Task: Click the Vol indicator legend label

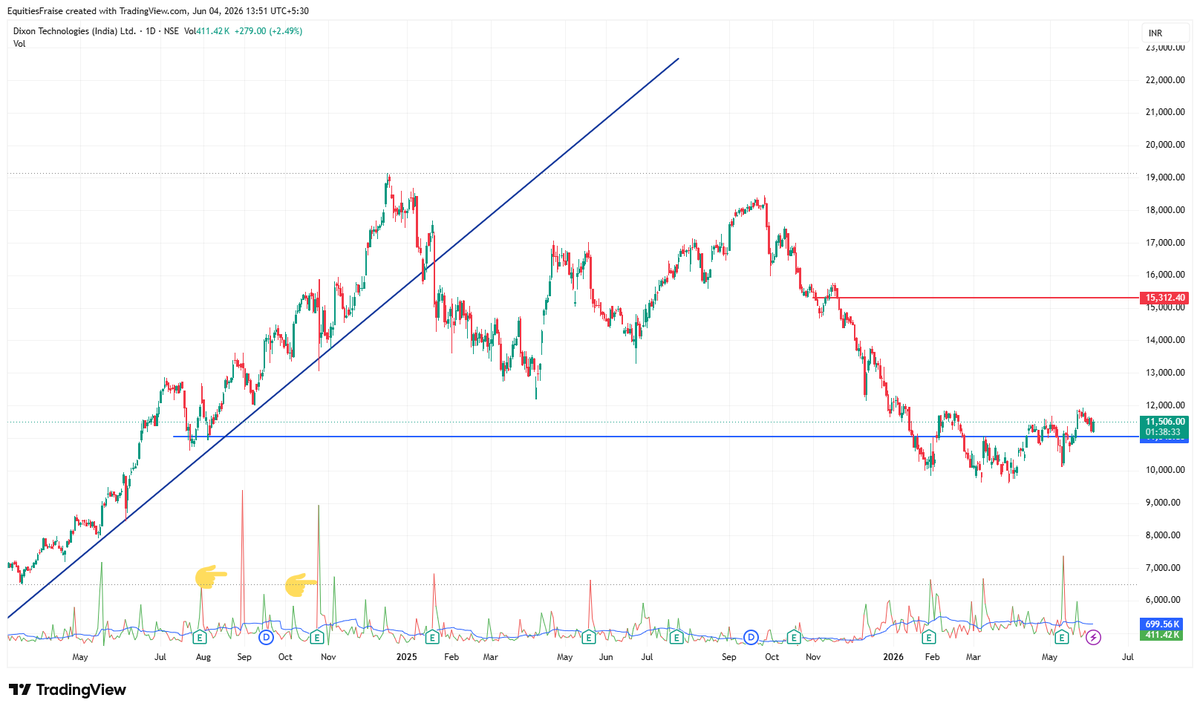Action: coord(19,43)
